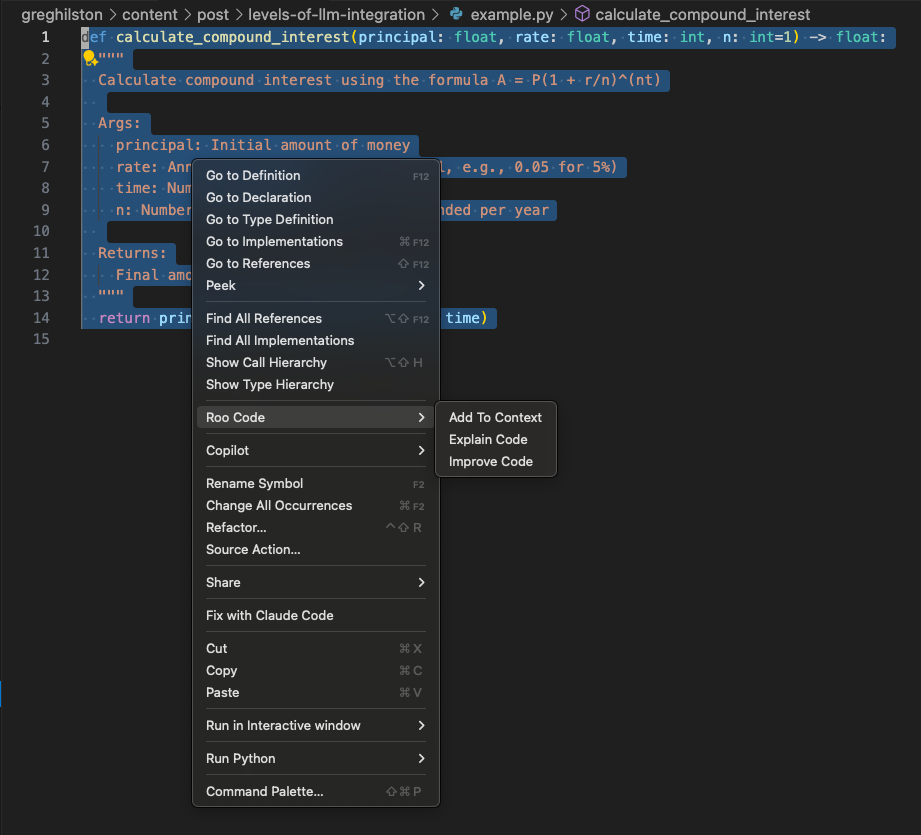Screen dimensions: 921x835
Task: Click the cube symbol icon in breadcrumb
Action: (x=581, y=14)
